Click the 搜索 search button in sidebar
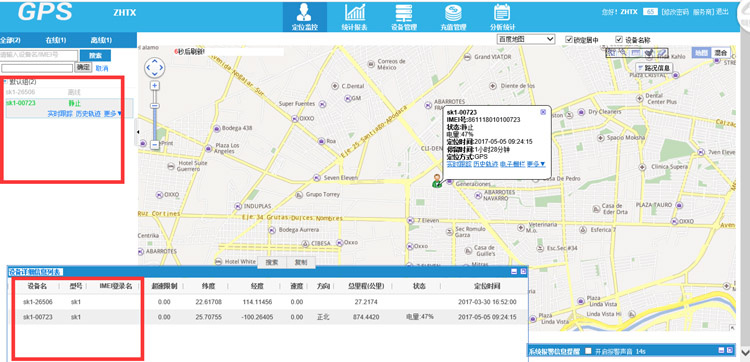 95,55
